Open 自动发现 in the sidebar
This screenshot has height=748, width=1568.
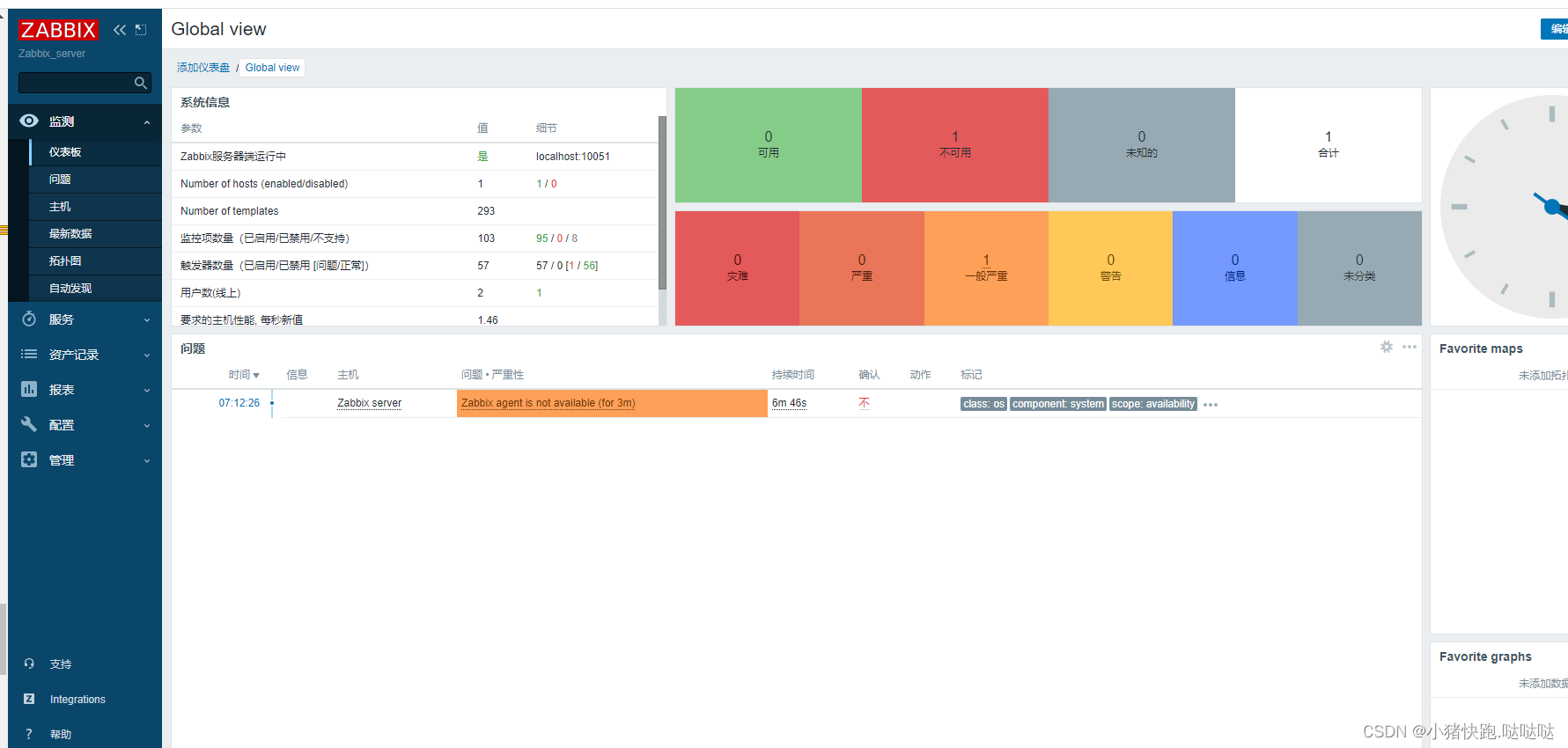click(95, 289)
